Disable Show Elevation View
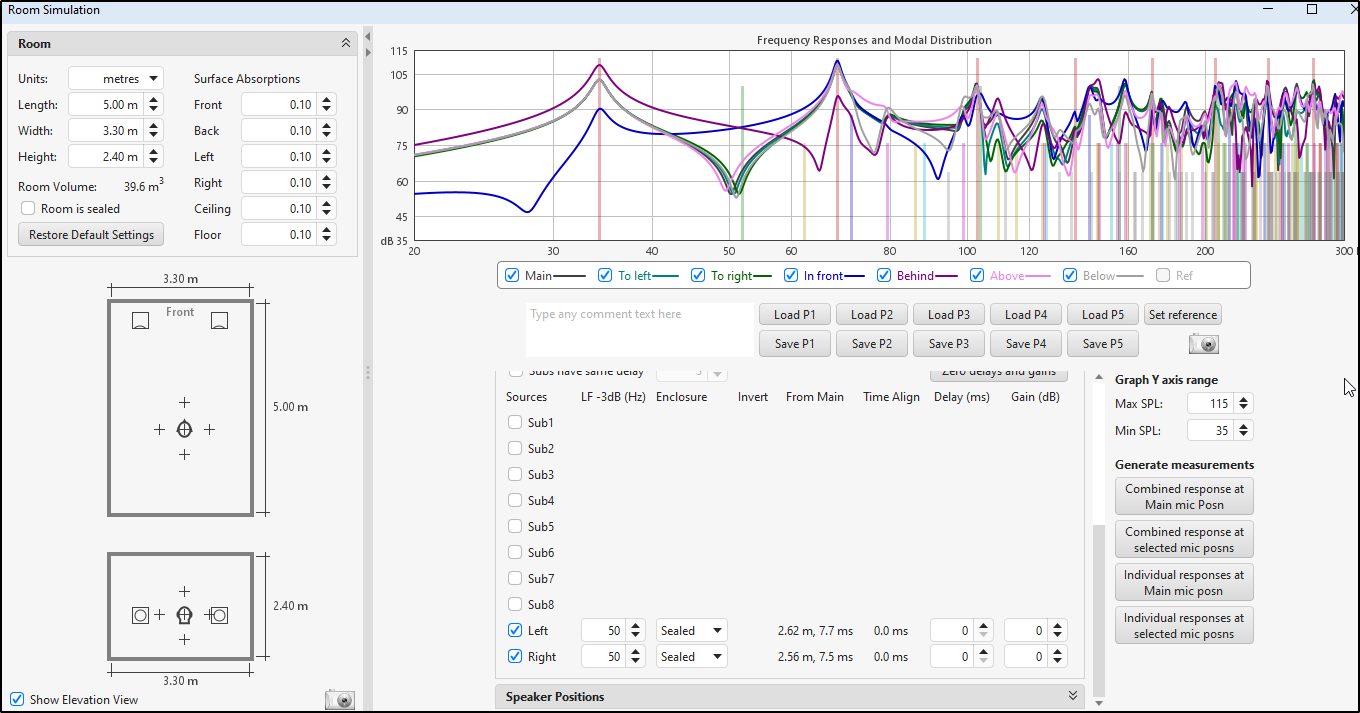The width and height of the screenshot is (1360, 713). 17,700
